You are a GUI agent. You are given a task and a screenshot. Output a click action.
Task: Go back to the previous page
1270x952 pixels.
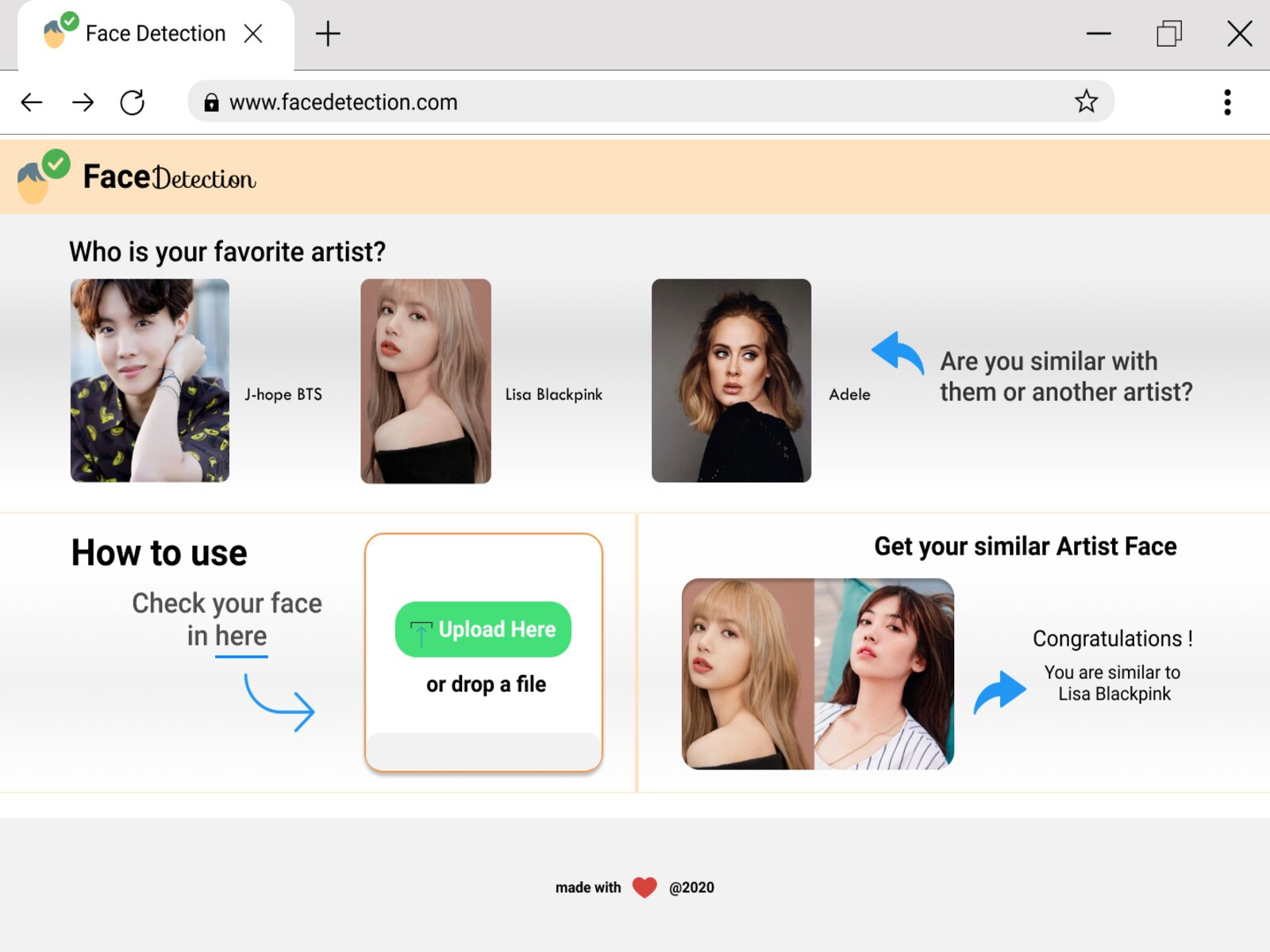tap(32, 102)
